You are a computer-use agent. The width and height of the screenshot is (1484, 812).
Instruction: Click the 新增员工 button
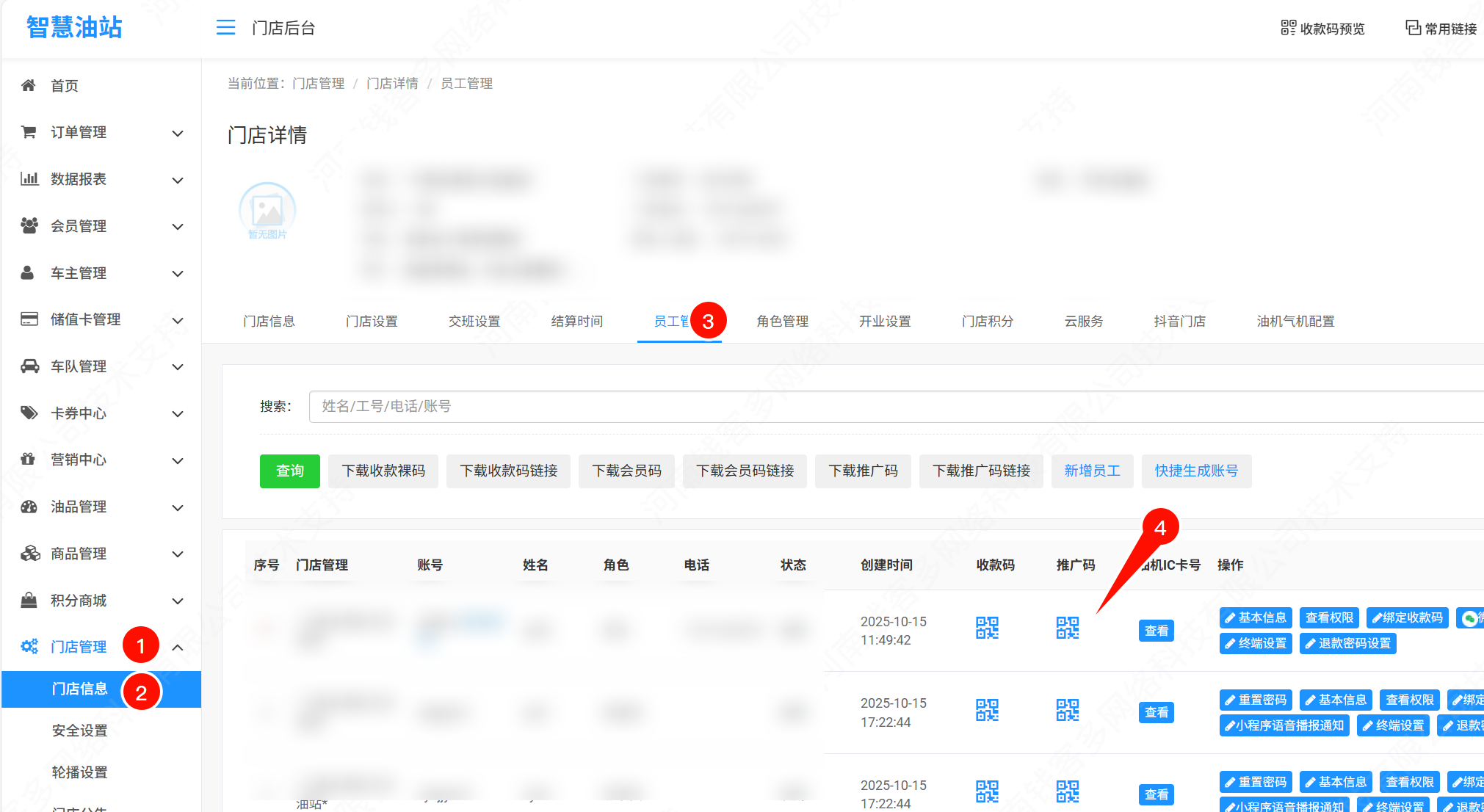pyautogui.click(x=1092, y=471)
